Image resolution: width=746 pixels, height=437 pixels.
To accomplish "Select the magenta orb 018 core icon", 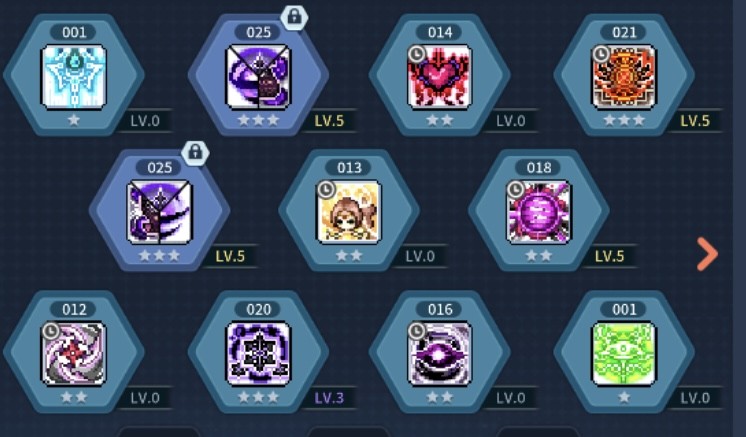I will (x=539, y=212).
